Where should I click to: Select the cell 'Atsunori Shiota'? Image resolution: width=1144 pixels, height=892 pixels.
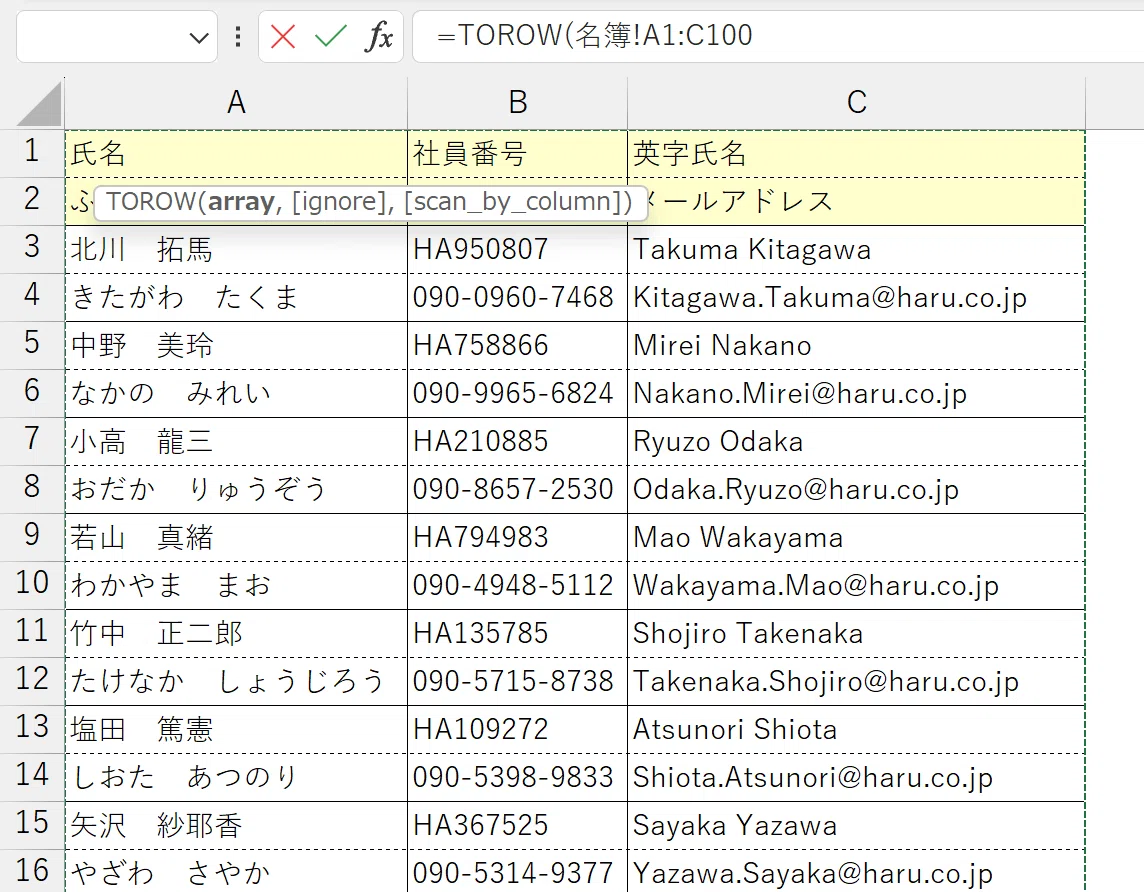coord(857,729)
